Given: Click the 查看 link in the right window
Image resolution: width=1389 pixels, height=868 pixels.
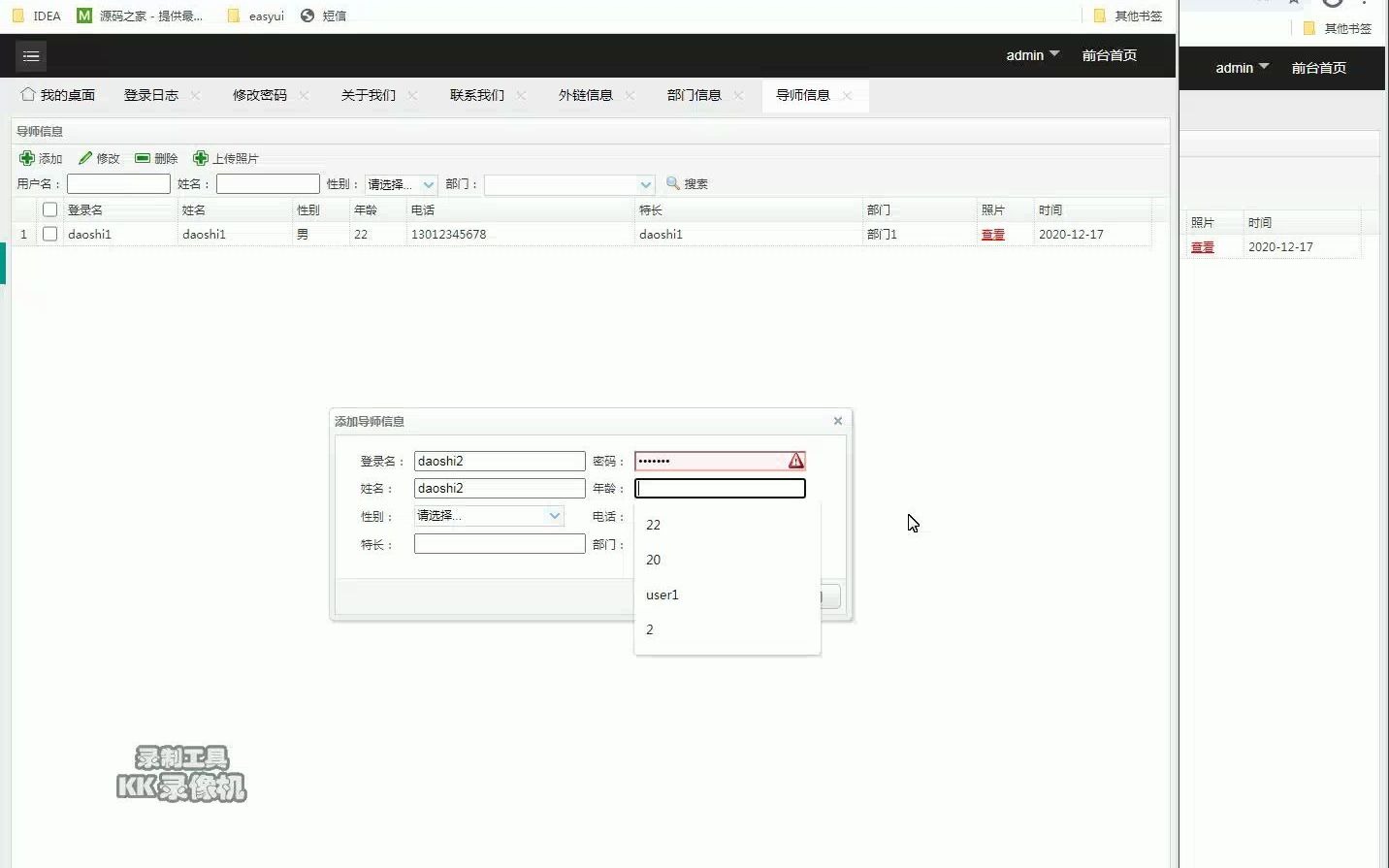Looking at the screenshot, I should coord(1203,247).
